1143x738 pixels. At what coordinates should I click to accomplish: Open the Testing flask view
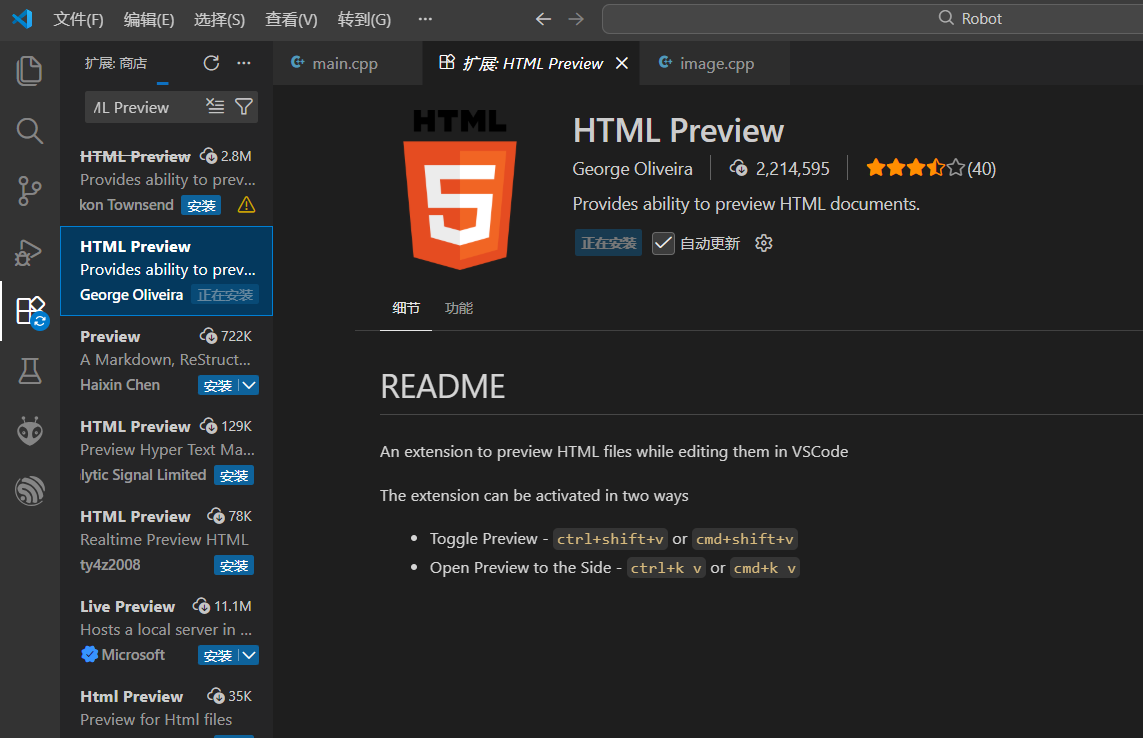[30, 371]
